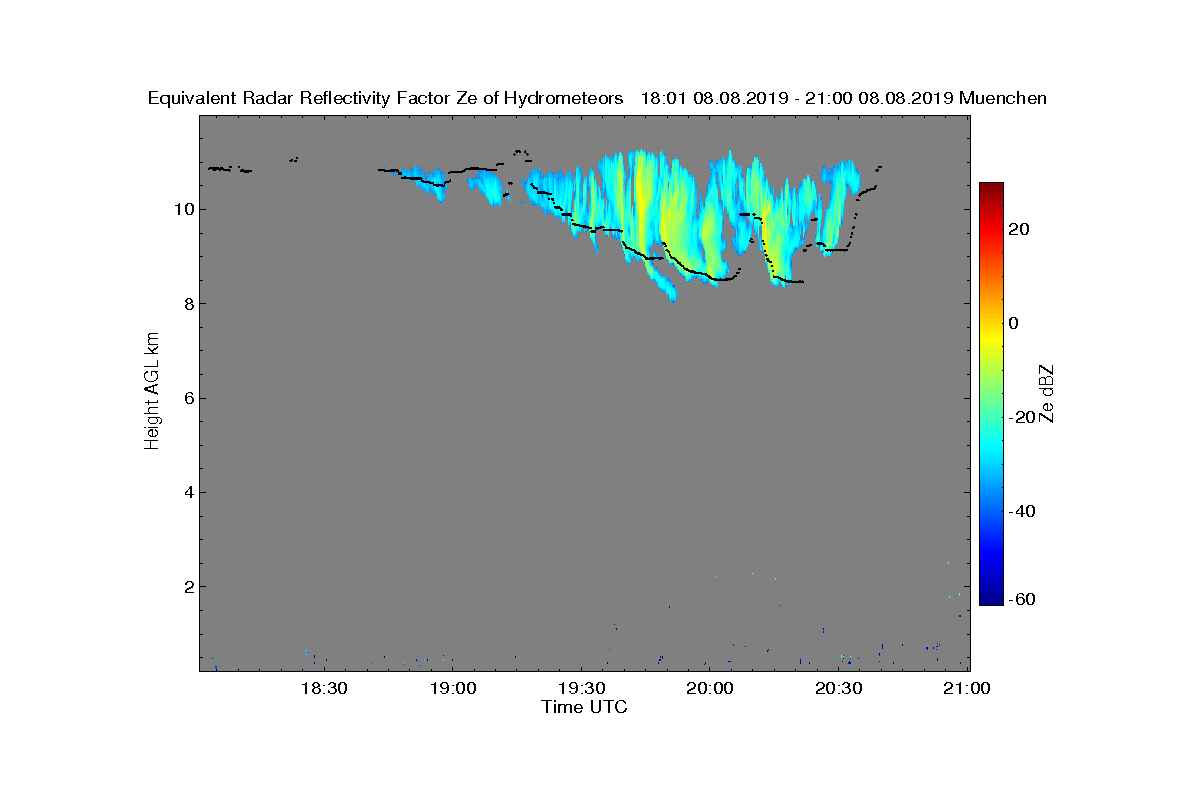The image size is (1200, 800).
Task: Click the colorbar value -60
Action: (1022, 600)
